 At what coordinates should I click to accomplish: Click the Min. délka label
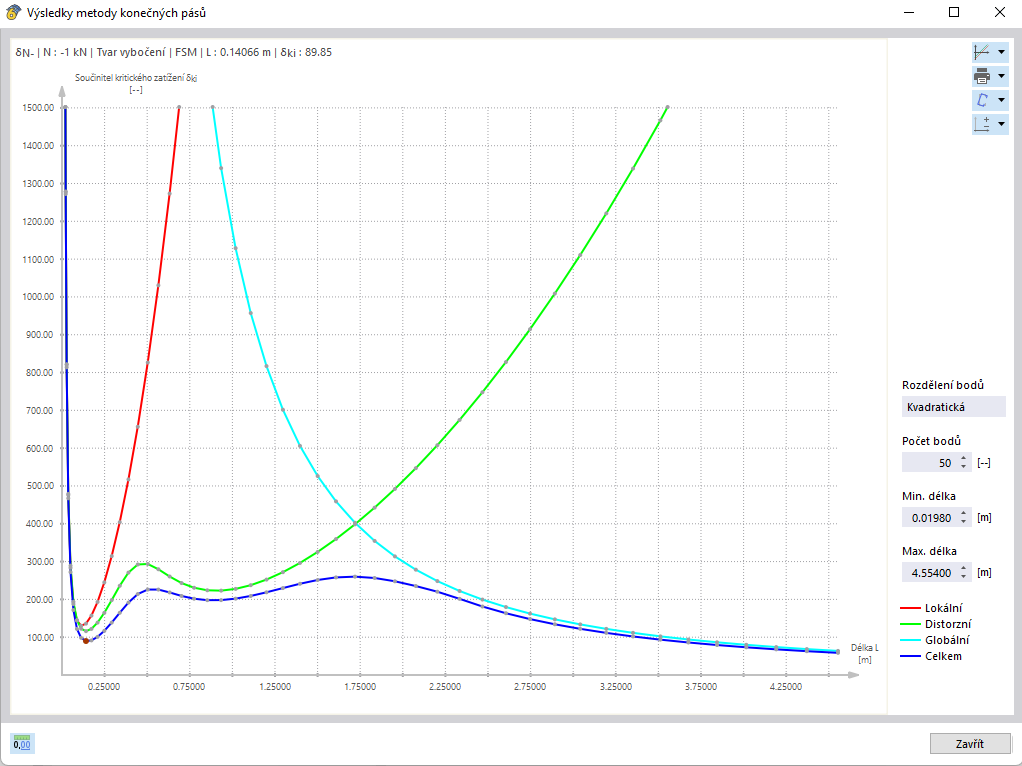[x=929, y=496]
